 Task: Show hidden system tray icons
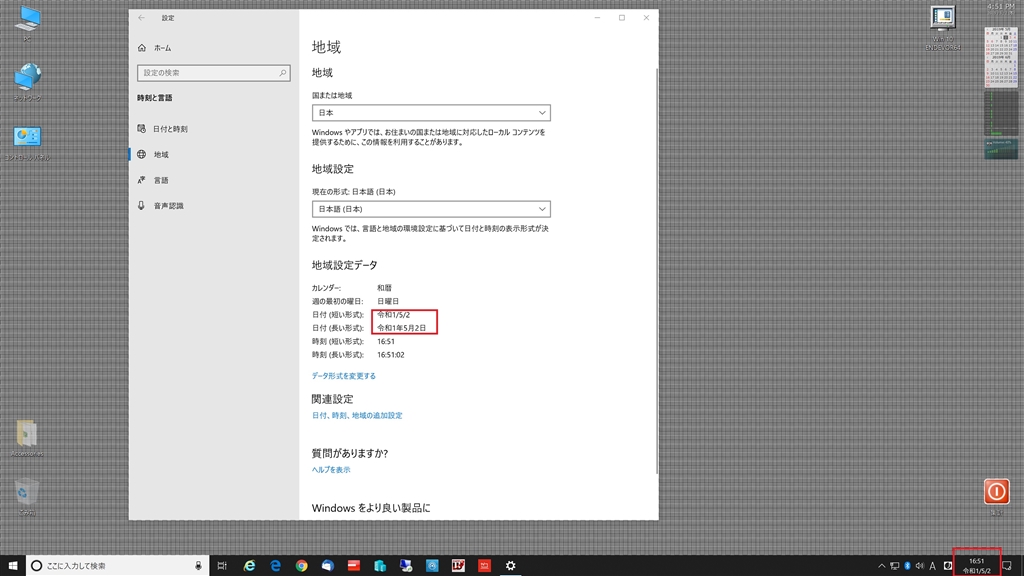[882, 566]
